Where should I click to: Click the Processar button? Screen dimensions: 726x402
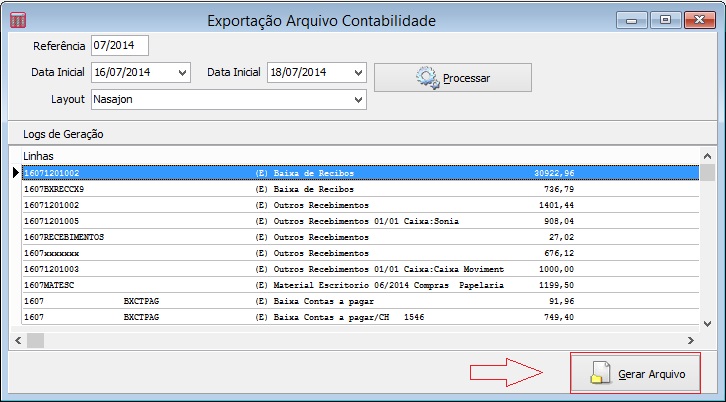[452, 77]
